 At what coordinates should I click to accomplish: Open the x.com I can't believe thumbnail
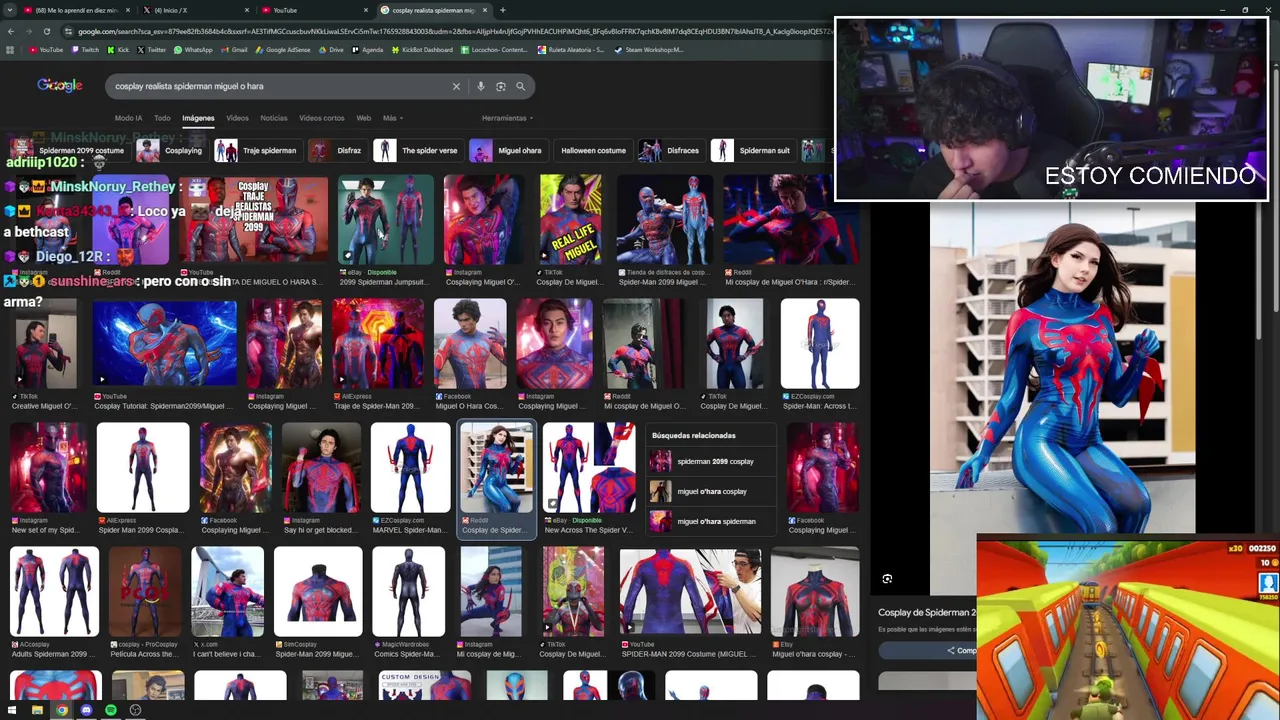click(227, 592)
